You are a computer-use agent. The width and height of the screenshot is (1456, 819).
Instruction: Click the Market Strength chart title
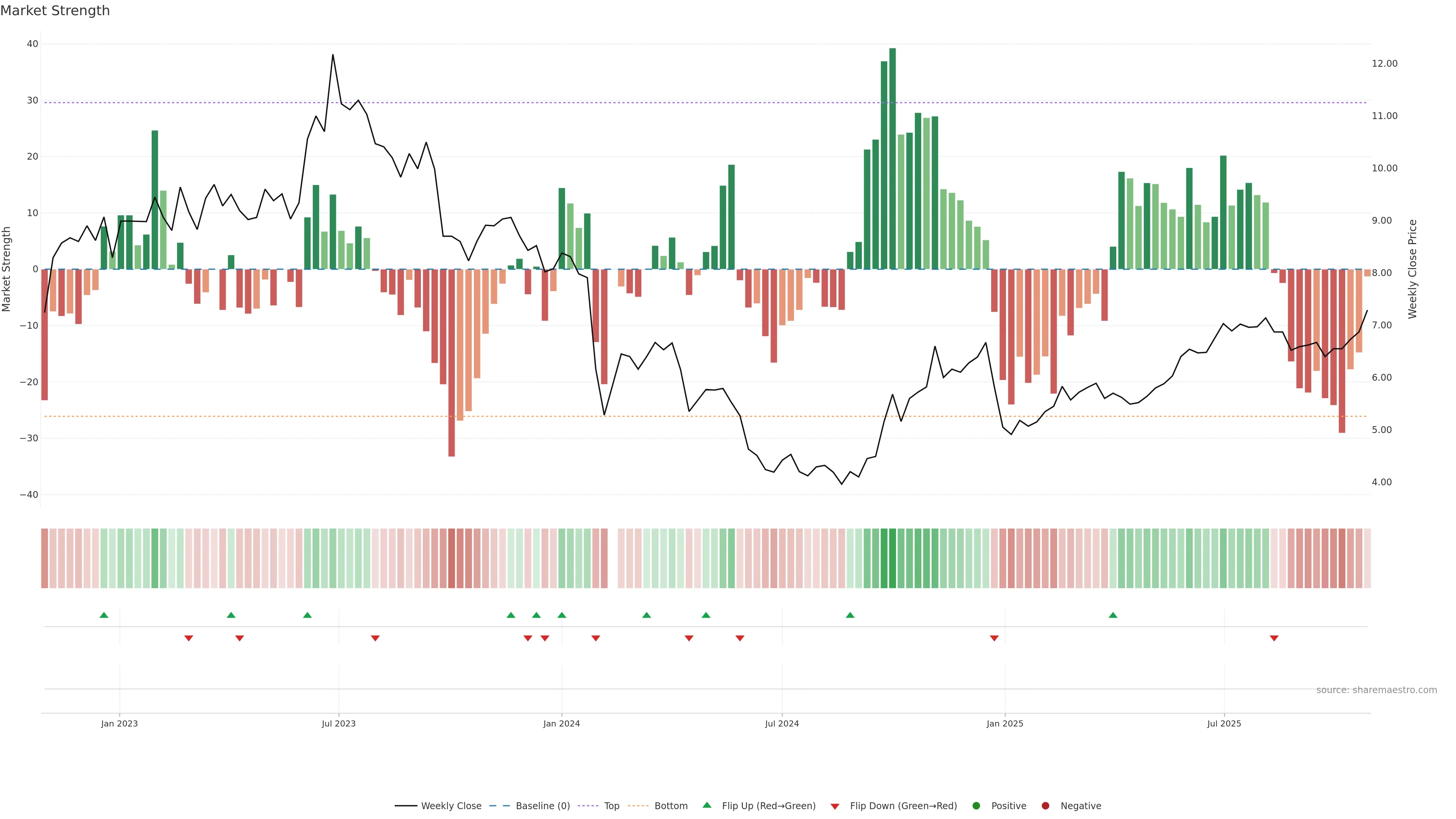coord(55,11)
